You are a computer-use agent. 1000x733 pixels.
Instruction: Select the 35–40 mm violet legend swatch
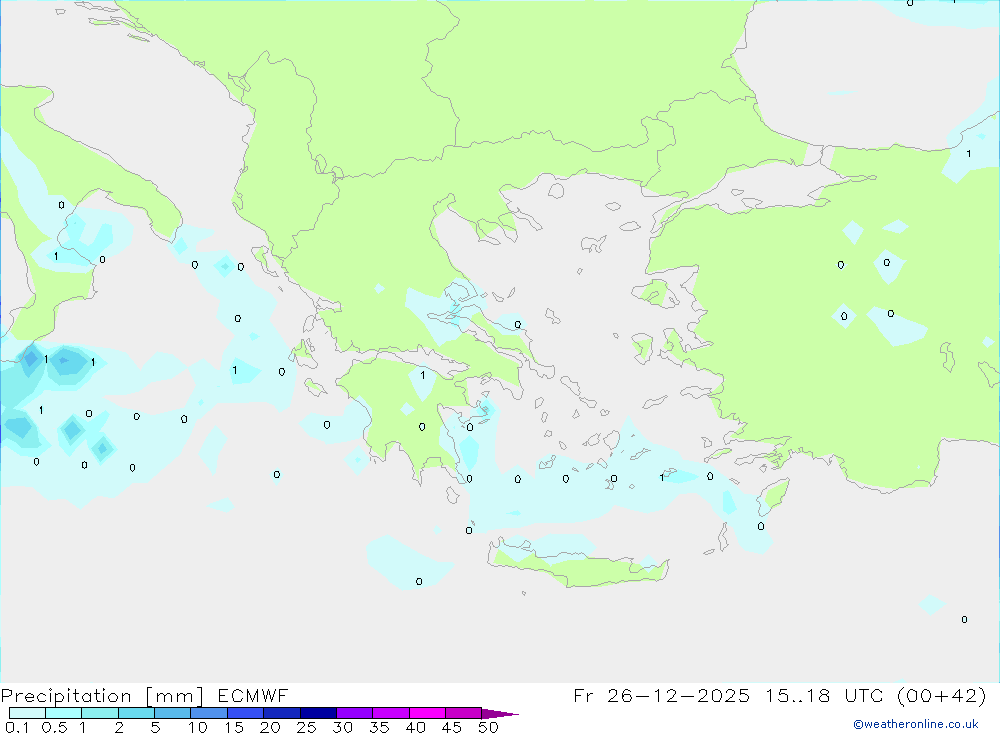click(391, 713)
